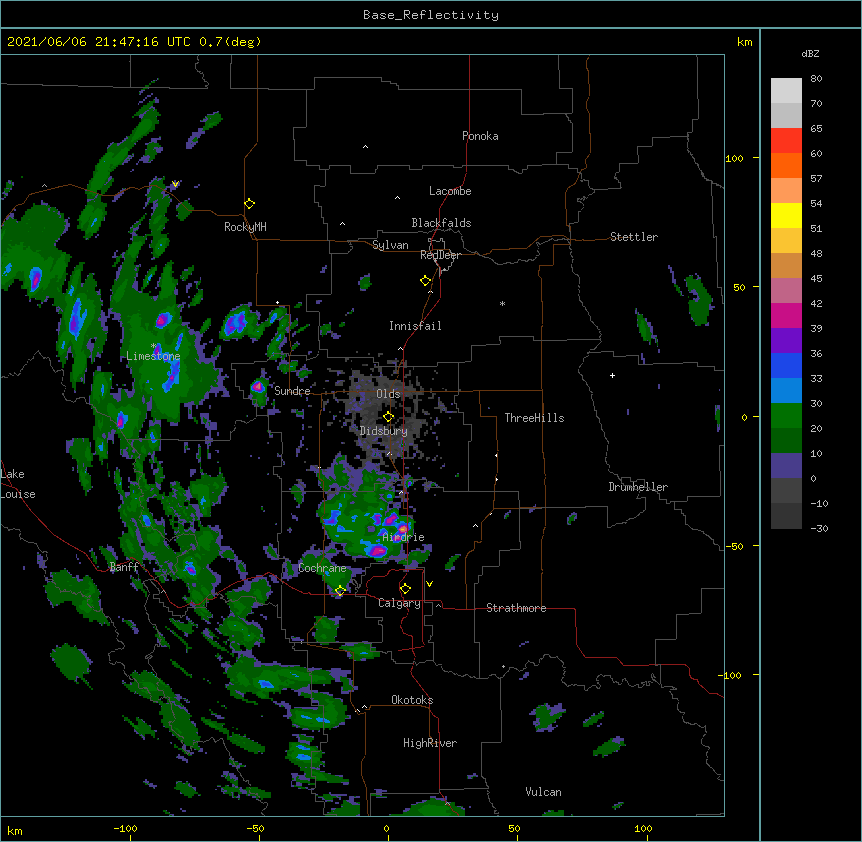Select the yellow 54-51 dBZ legend swatch
862x842 pixels.
pyautogui.click(x=786, y=216)
